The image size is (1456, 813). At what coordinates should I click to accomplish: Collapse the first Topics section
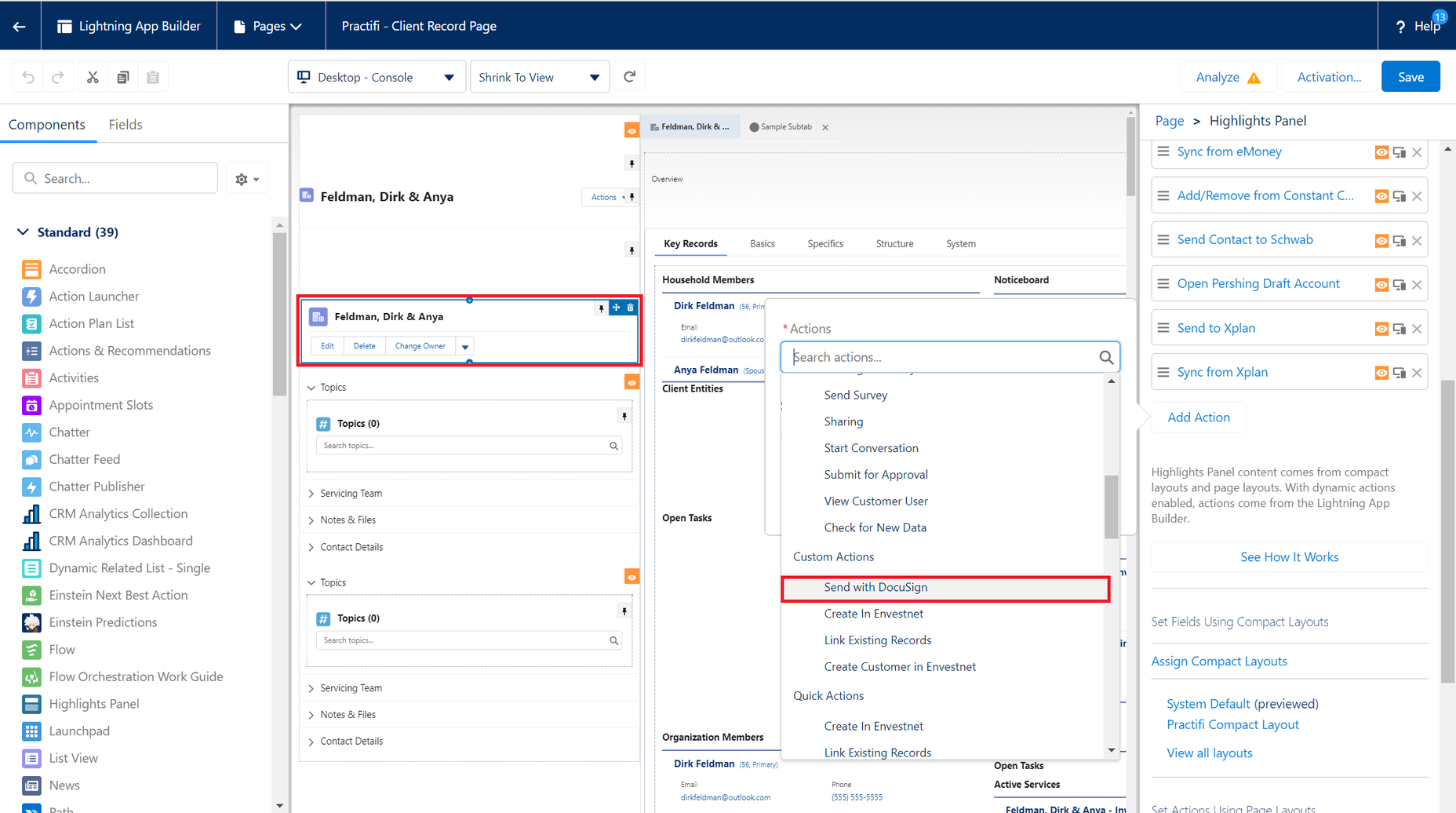pos(311,388)
